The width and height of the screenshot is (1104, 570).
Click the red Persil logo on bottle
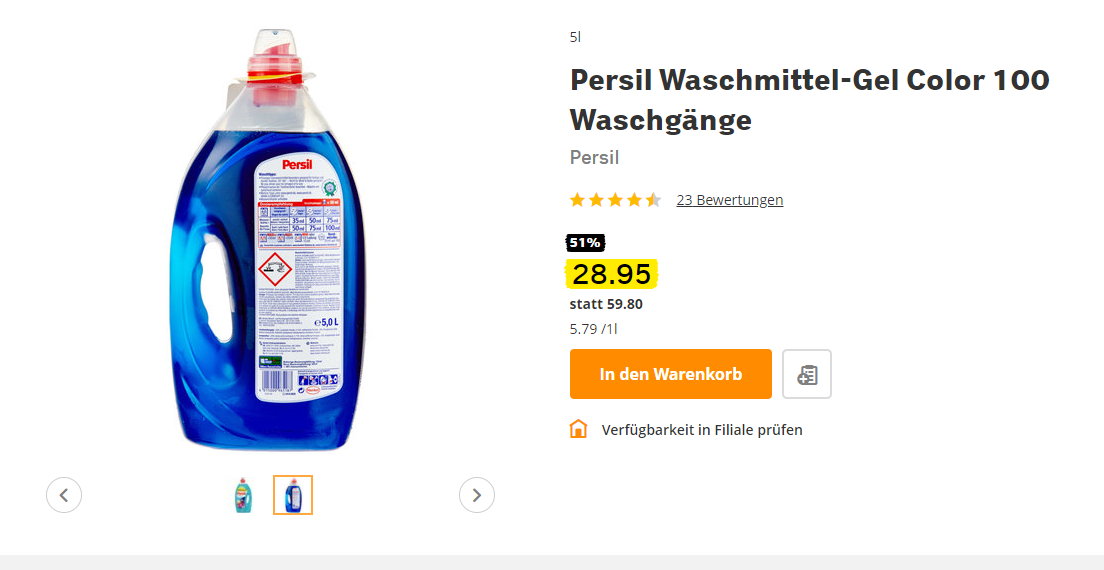pos(297,164)
